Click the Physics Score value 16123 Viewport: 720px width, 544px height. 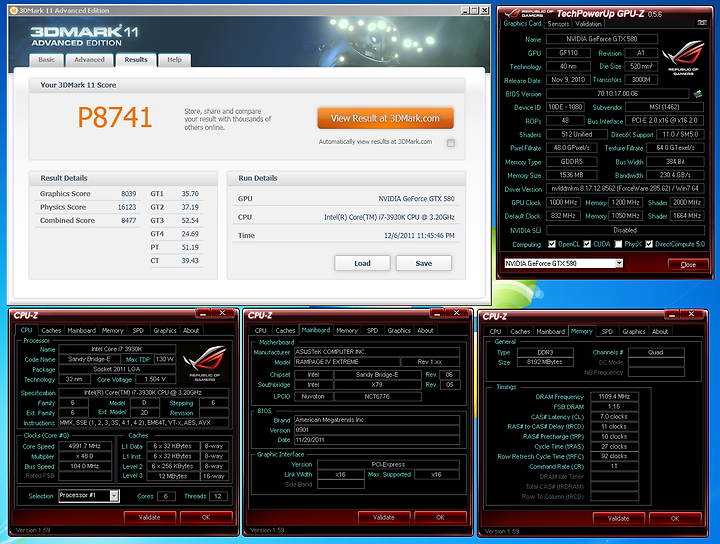tap(127, 207)
